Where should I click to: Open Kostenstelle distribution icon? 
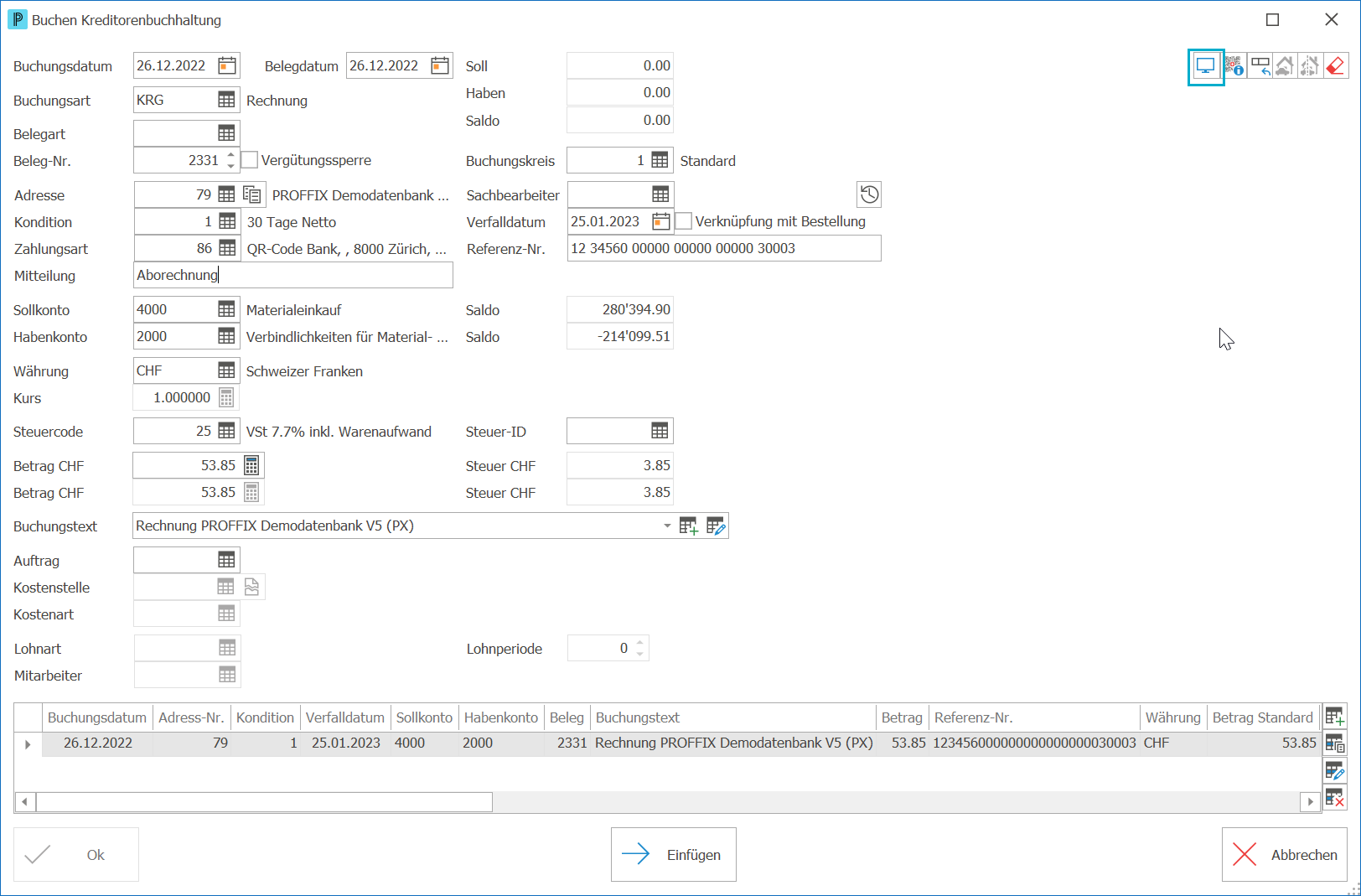point(252,587)
